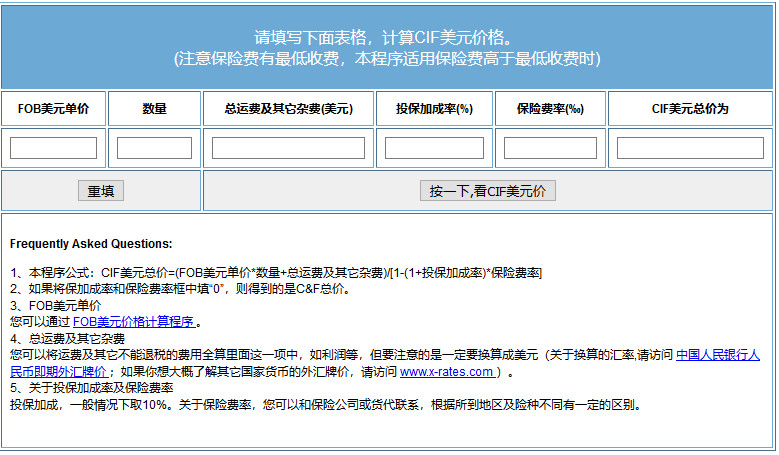The width and height of the screenshot is (779, 455).
Task: Visit the www.x-rates.com link
Action: point(448,372)
